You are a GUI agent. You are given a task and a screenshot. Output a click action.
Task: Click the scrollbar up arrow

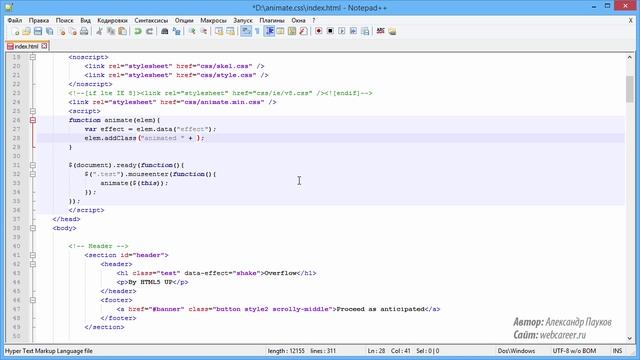point(629,58)
